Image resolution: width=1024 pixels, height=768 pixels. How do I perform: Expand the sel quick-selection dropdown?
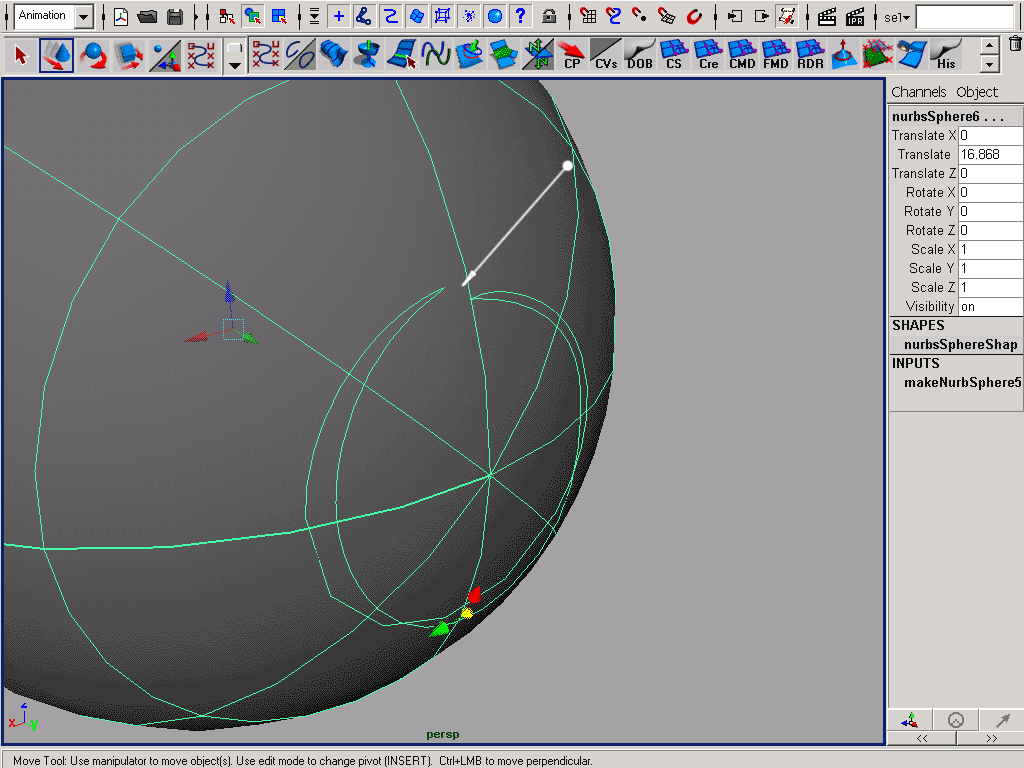(898, 17)
